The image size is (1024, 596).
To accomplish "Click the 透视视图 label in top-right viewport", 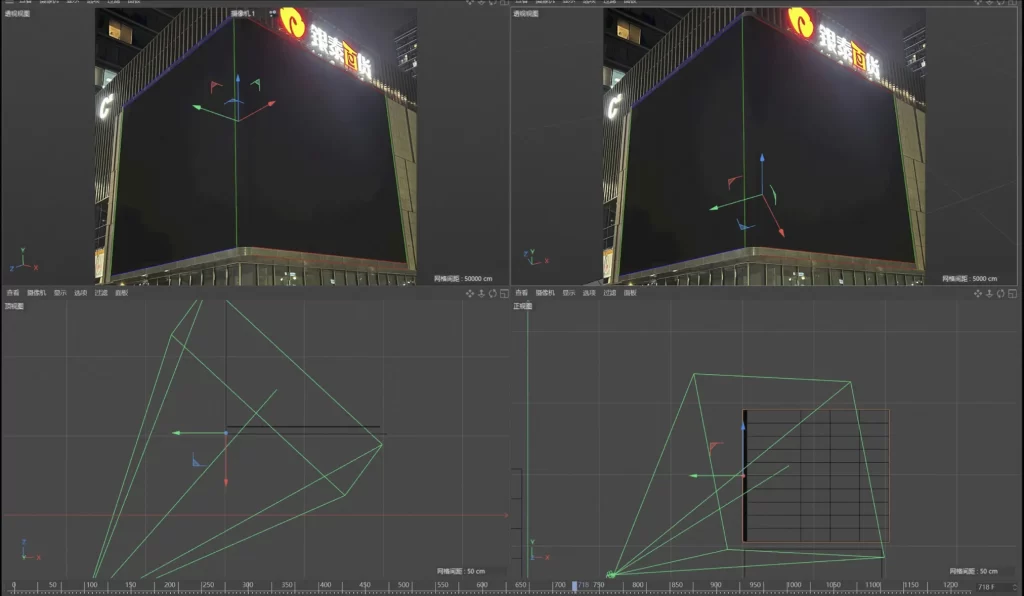I will coord(526,13).
